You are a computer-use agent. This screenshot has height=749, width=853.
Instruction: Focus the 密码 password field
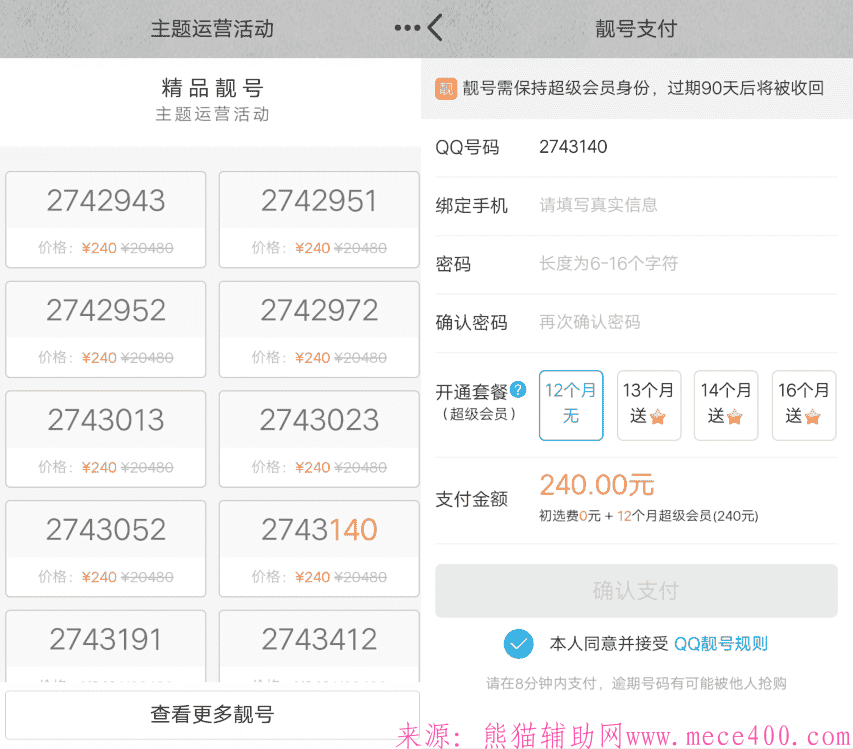click(685, 264)
